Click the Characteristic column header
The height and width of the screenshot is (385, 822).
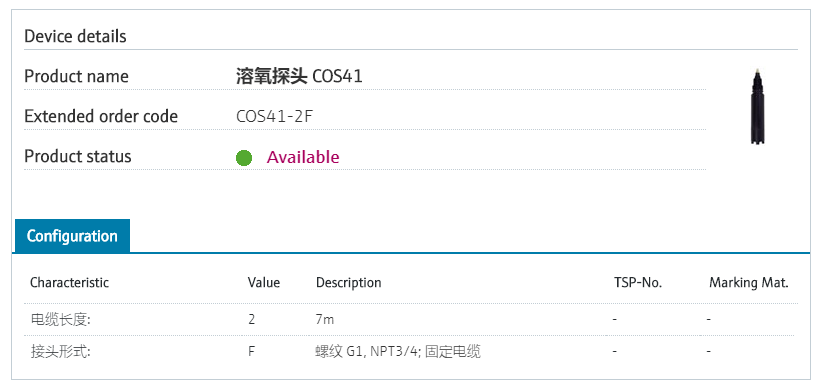[69, 283]
